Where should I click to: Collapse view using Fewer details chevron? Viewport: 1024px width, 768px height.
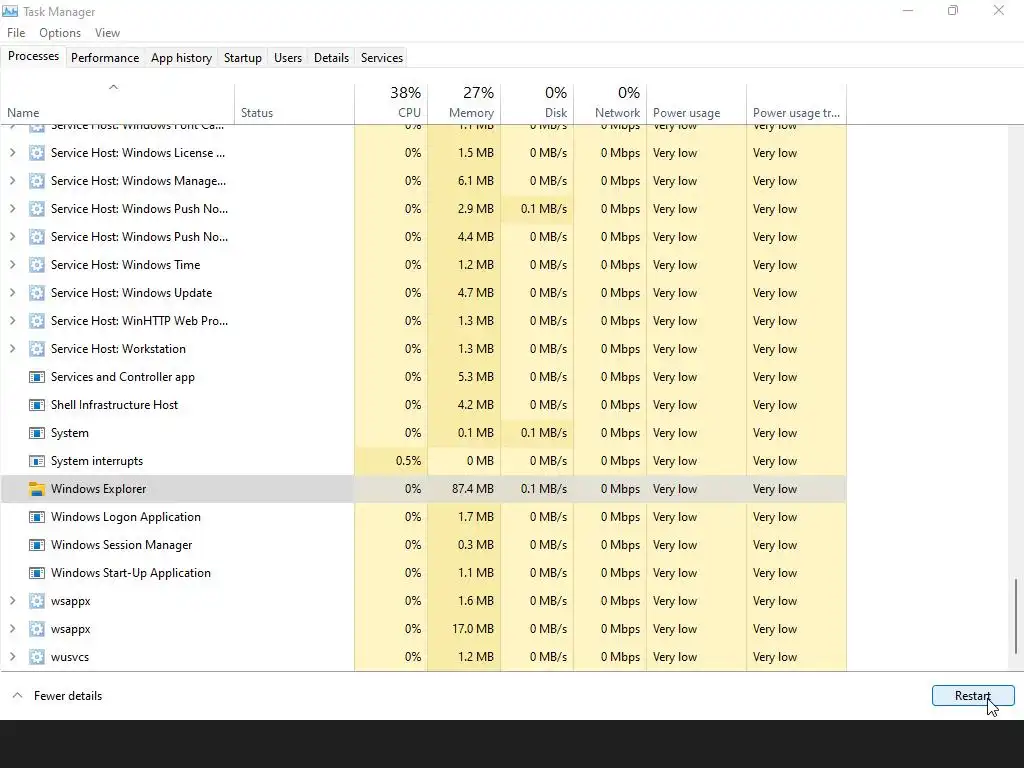pos(18,696)
